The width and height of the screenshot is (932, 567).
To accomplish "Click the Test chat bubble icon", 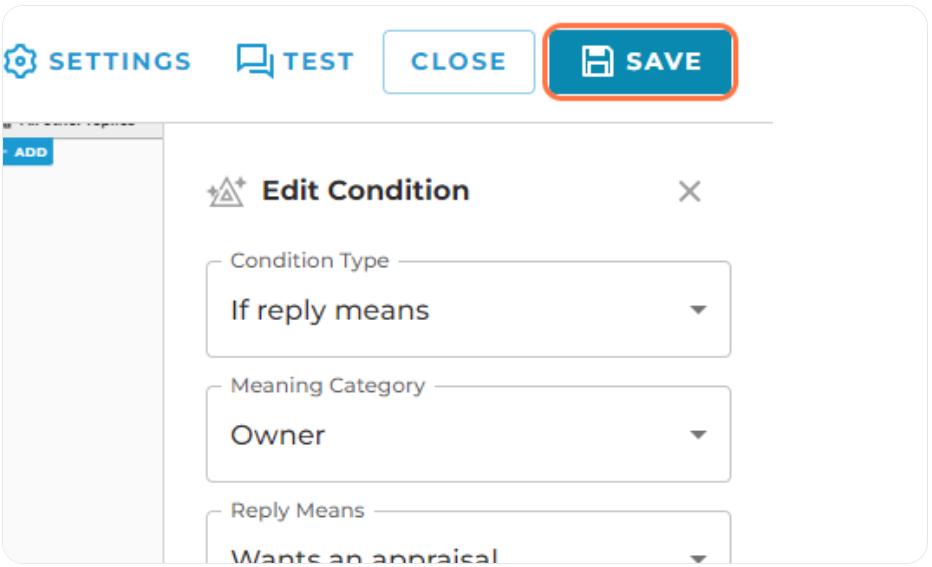I will (255, 61).
